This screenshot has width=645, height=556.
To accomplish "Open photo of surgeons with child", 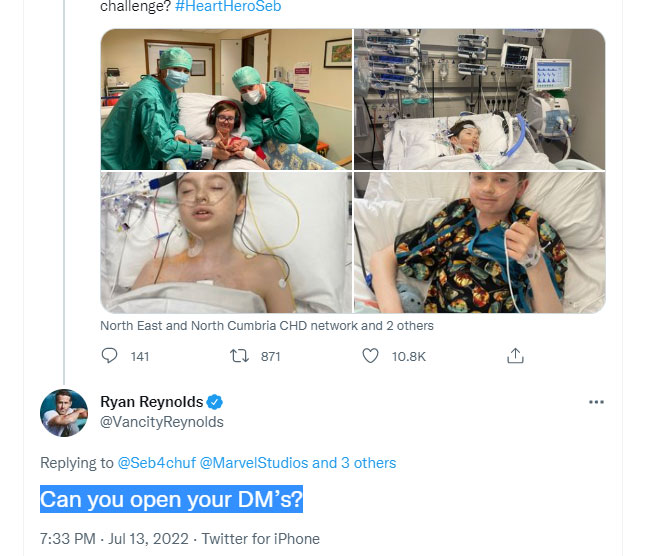I will (225, 99).
